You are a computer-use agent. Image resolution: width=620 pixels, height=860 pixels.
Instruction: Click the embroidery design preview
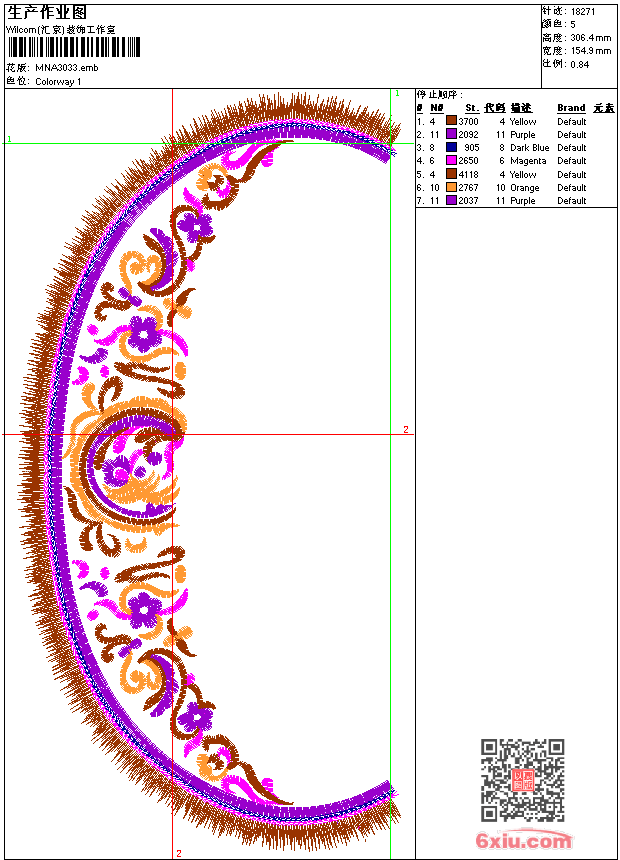pyautogui.click(x=211, y=472)
